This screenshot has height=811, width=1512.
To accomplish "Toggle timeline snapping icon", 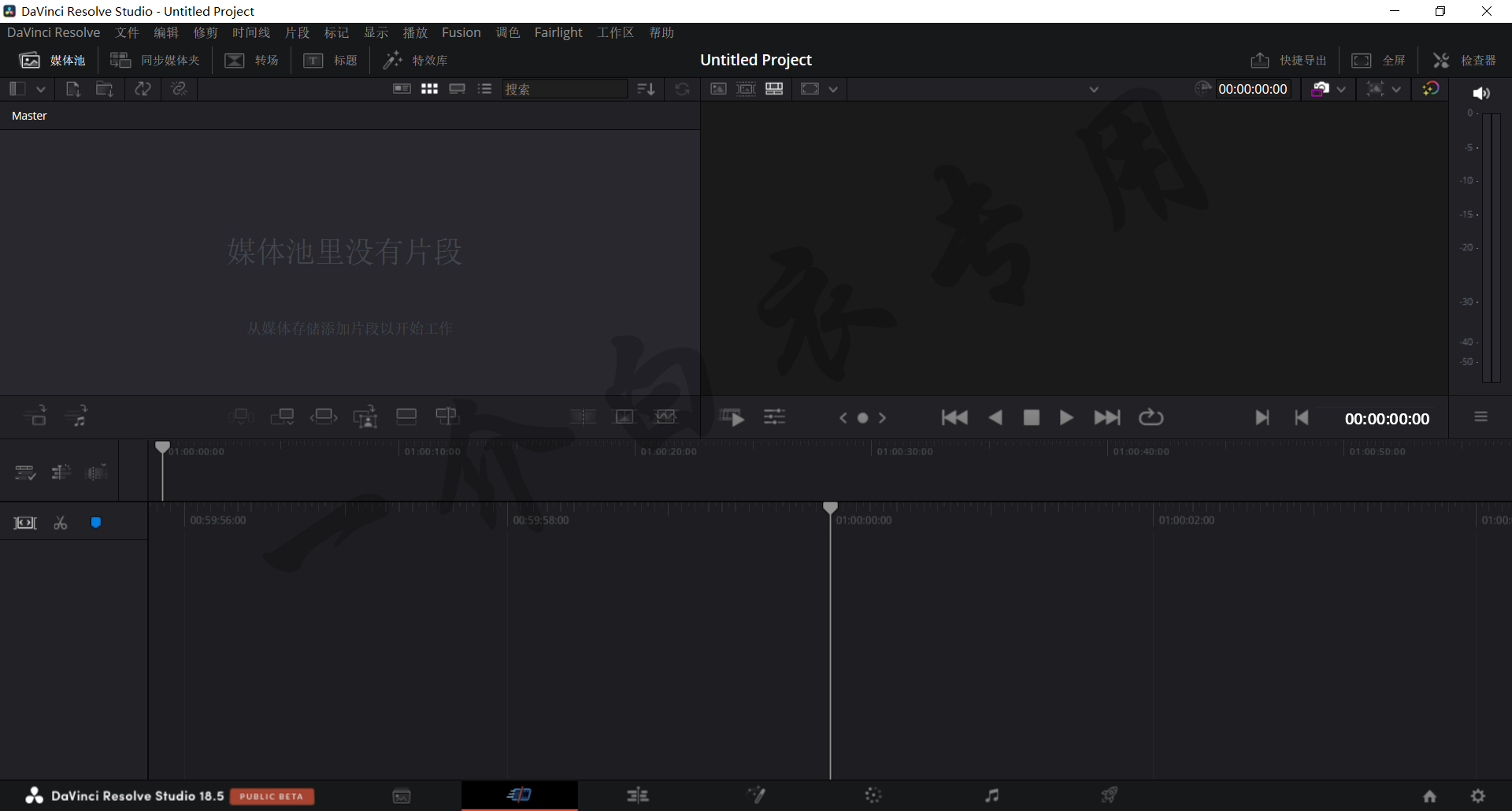I will 25,523.
